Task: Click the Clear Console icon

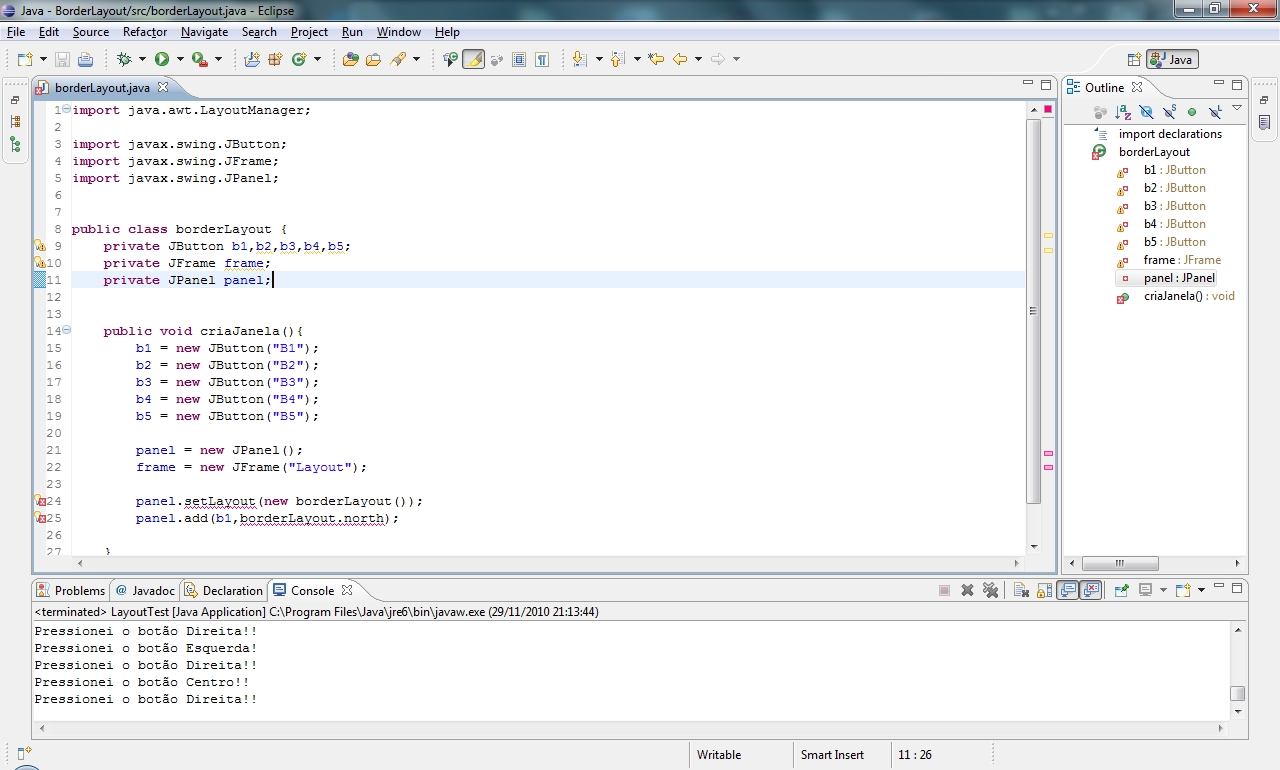Action: point(1022,590)
